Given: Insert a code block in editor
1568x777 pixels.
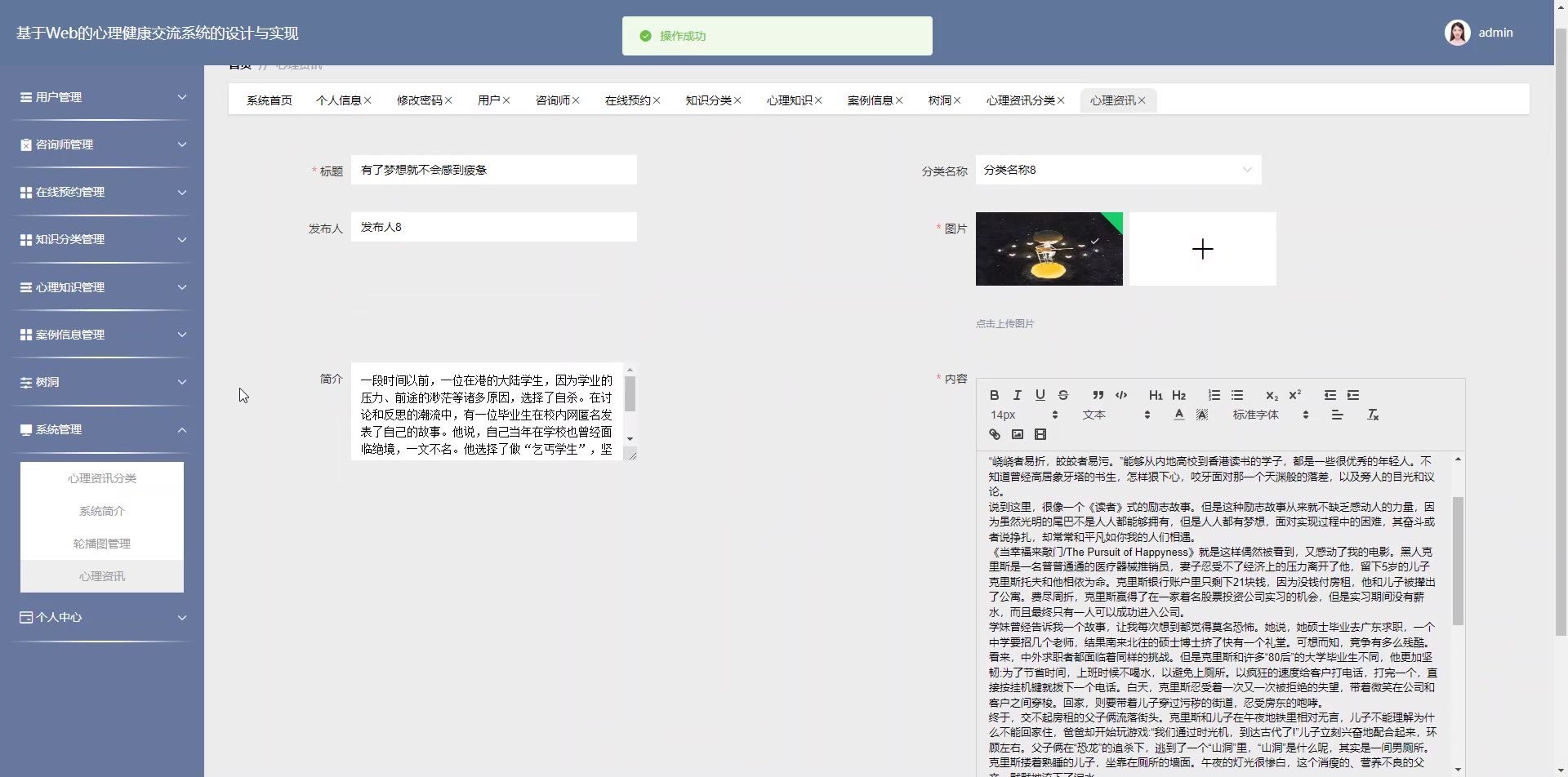Looking at the screenshot, I should [x=1121, y=395].
